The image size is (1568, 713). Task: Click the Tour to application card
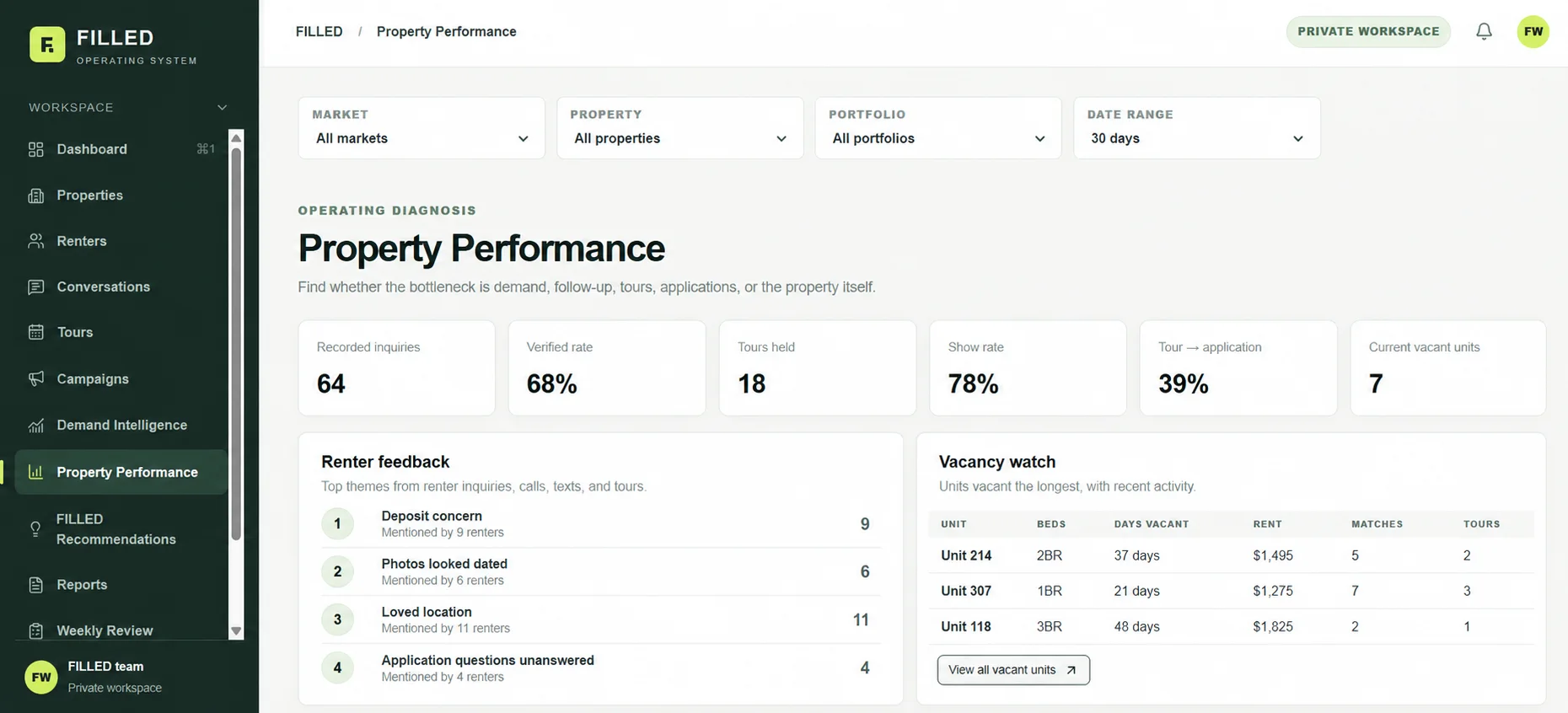1238,367
